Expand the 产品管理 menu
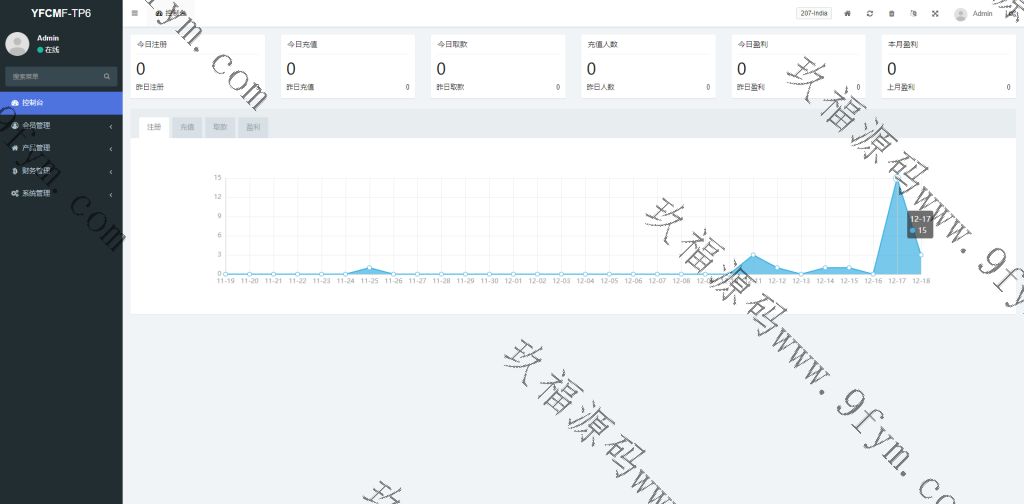The height and width of the screenshot is (504, 1024). click(x=60, y=148)
